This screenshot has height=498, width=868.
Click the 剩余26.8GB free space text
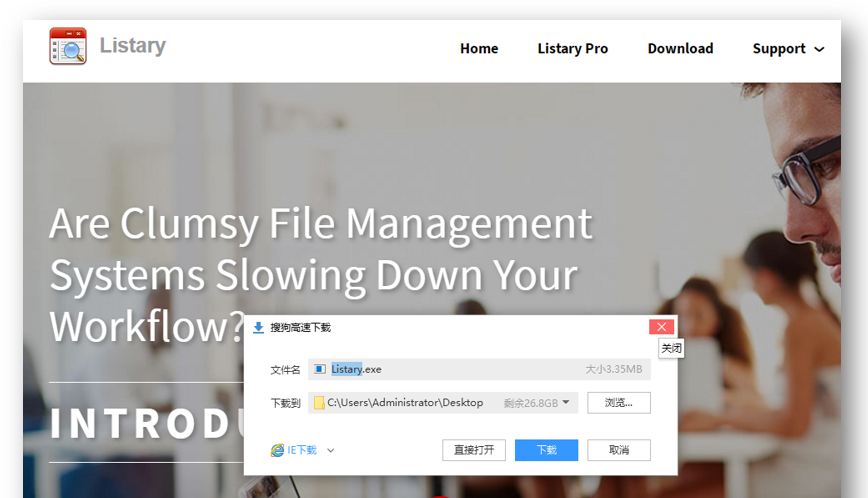[530, 403]
